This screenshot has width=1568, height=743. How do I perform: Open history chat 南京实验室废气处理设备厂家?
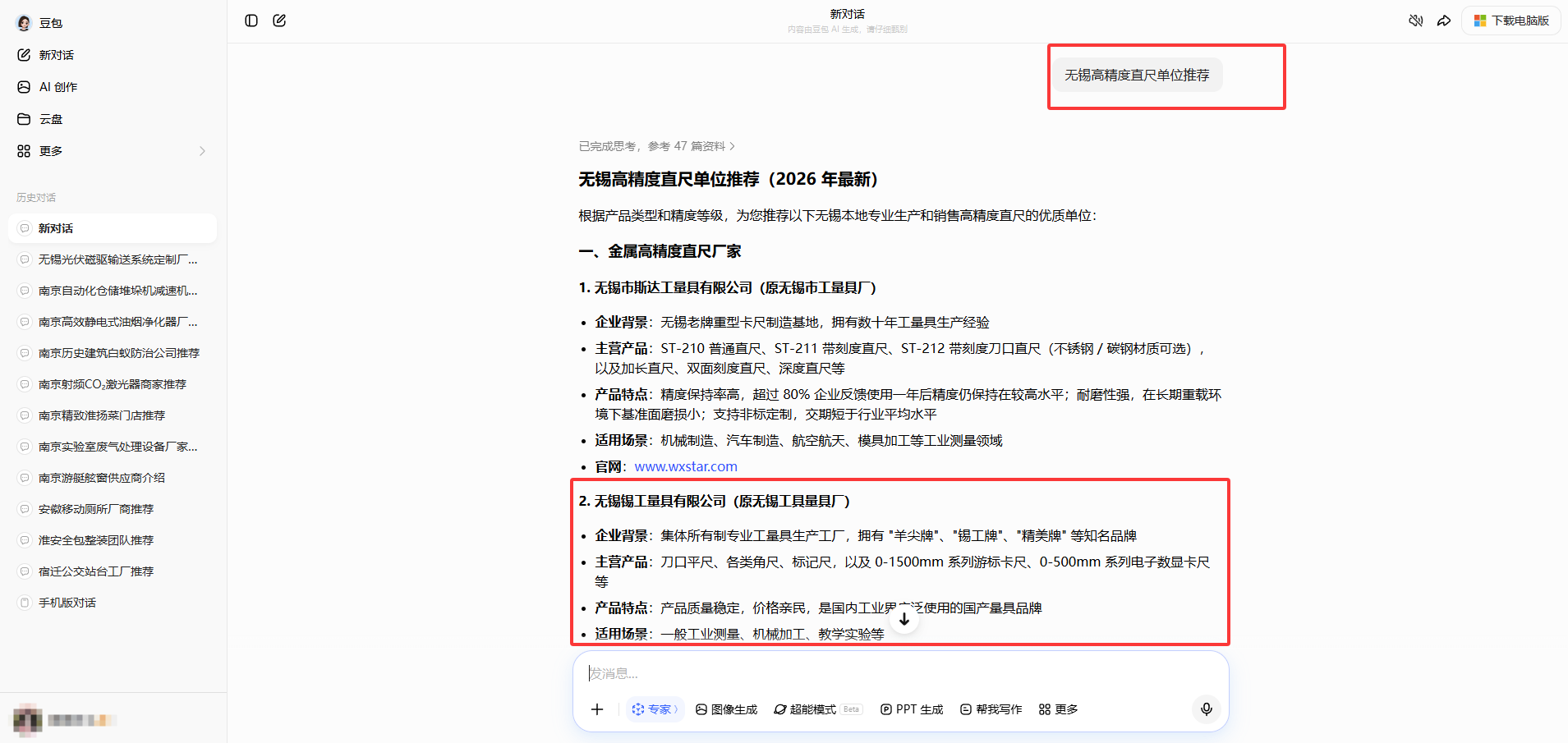click(x=113, y=447)
